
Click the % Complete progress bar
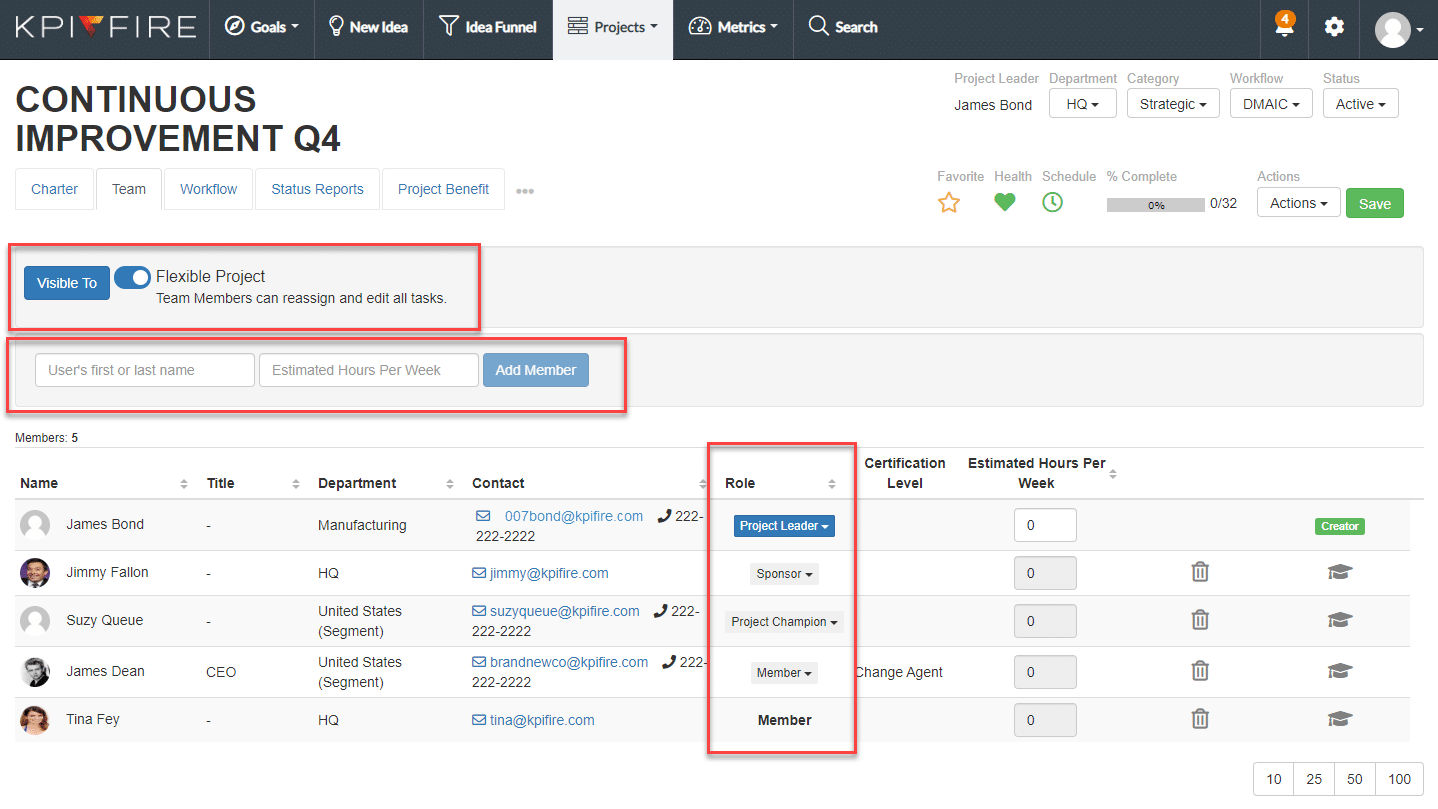(x=1155, y=204)
